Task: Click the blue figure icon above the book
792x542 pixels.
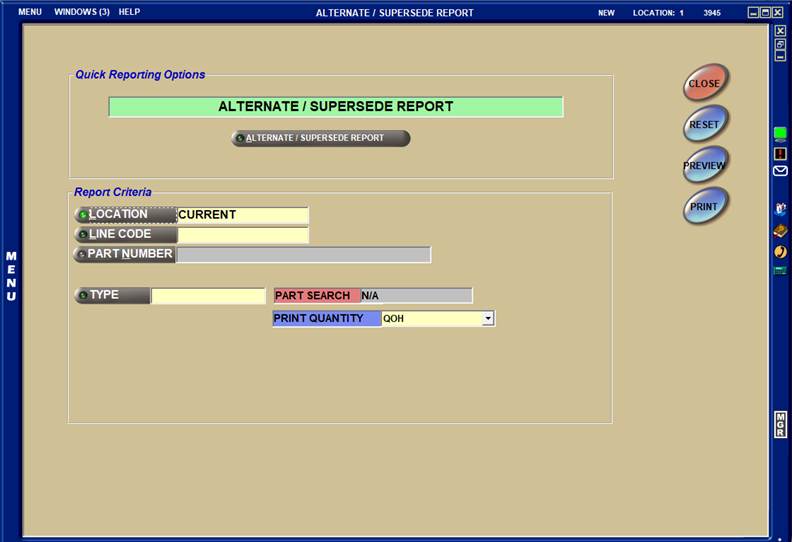Action: coord(781,209)
